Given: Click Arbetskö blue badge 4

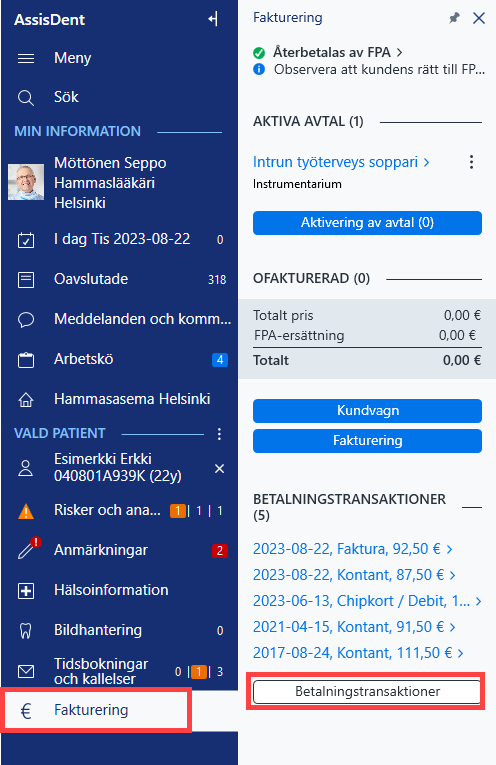Looking at the screenshot, I should click(x=220, y=360).
